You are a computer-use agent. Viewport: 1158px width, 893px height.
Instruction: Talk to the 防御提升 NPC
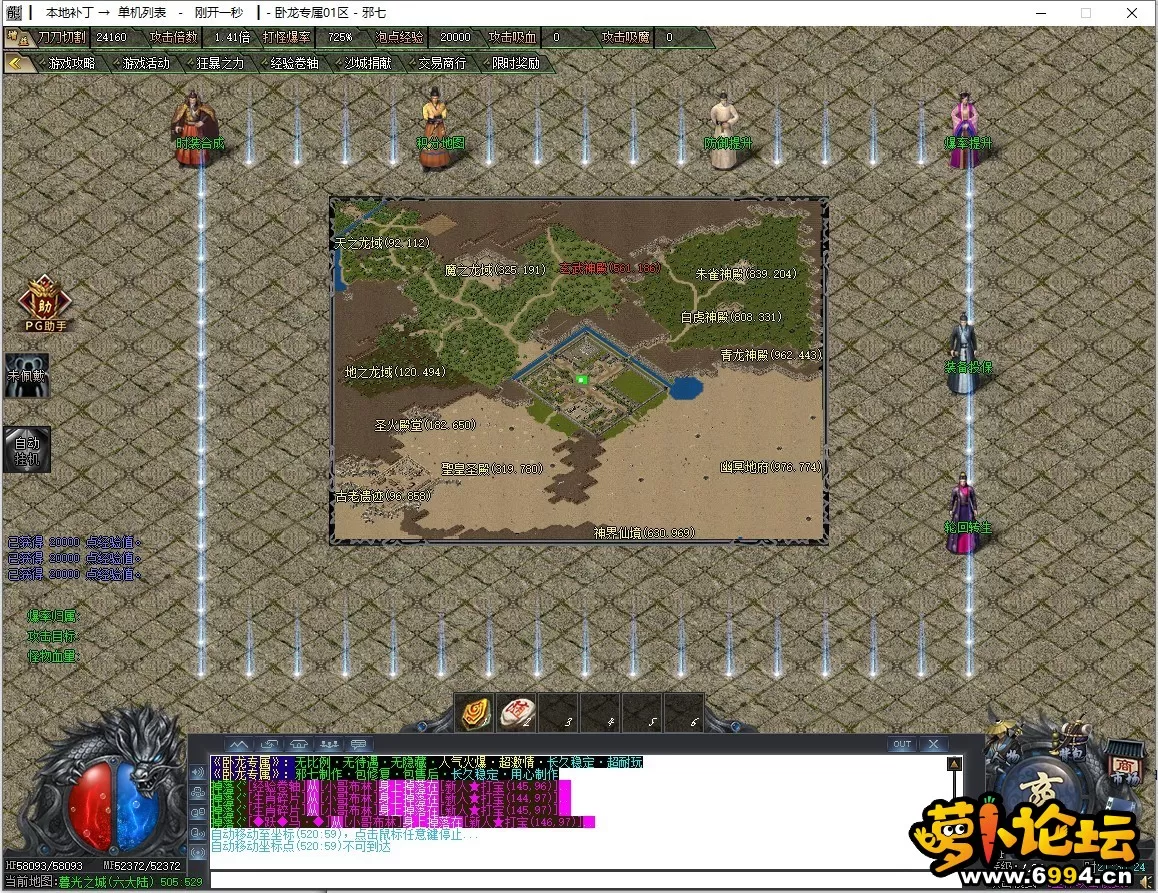pyautogui.click(x=725, y=129)
